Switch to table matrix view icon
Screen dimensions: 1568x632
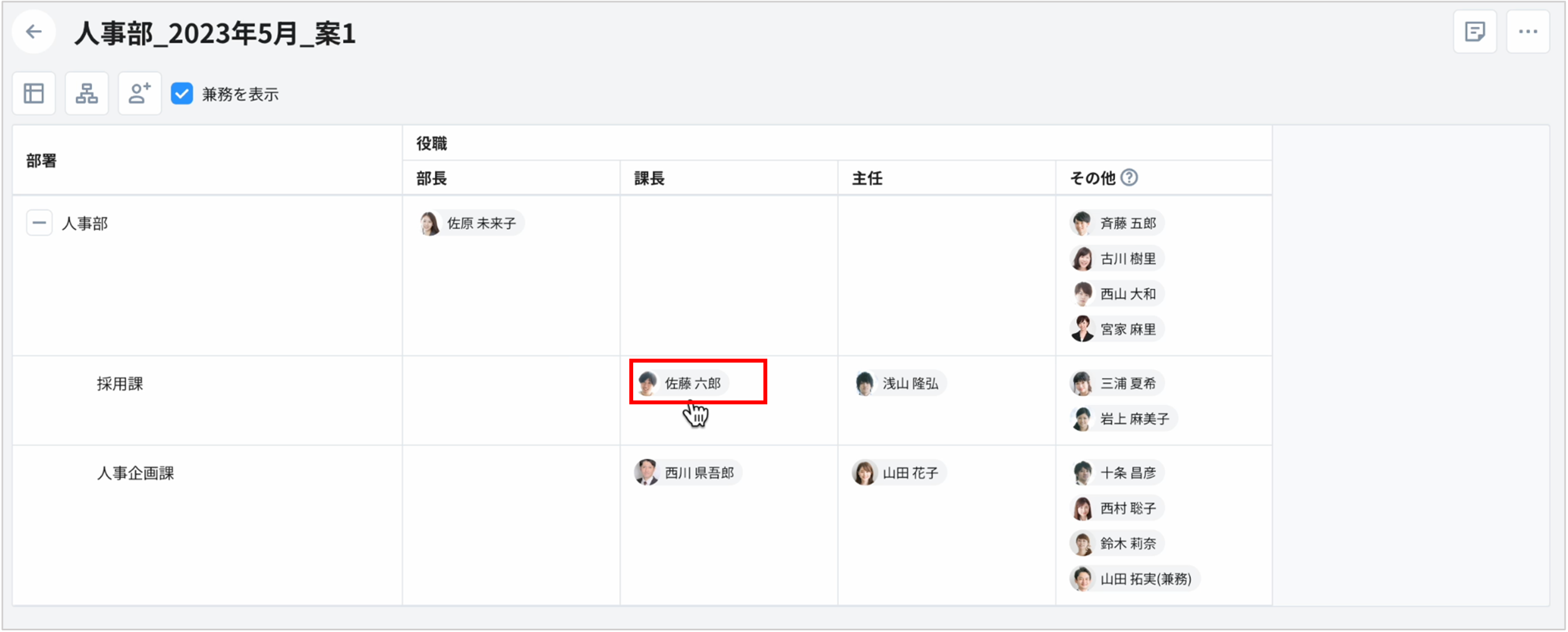(34, 93)
